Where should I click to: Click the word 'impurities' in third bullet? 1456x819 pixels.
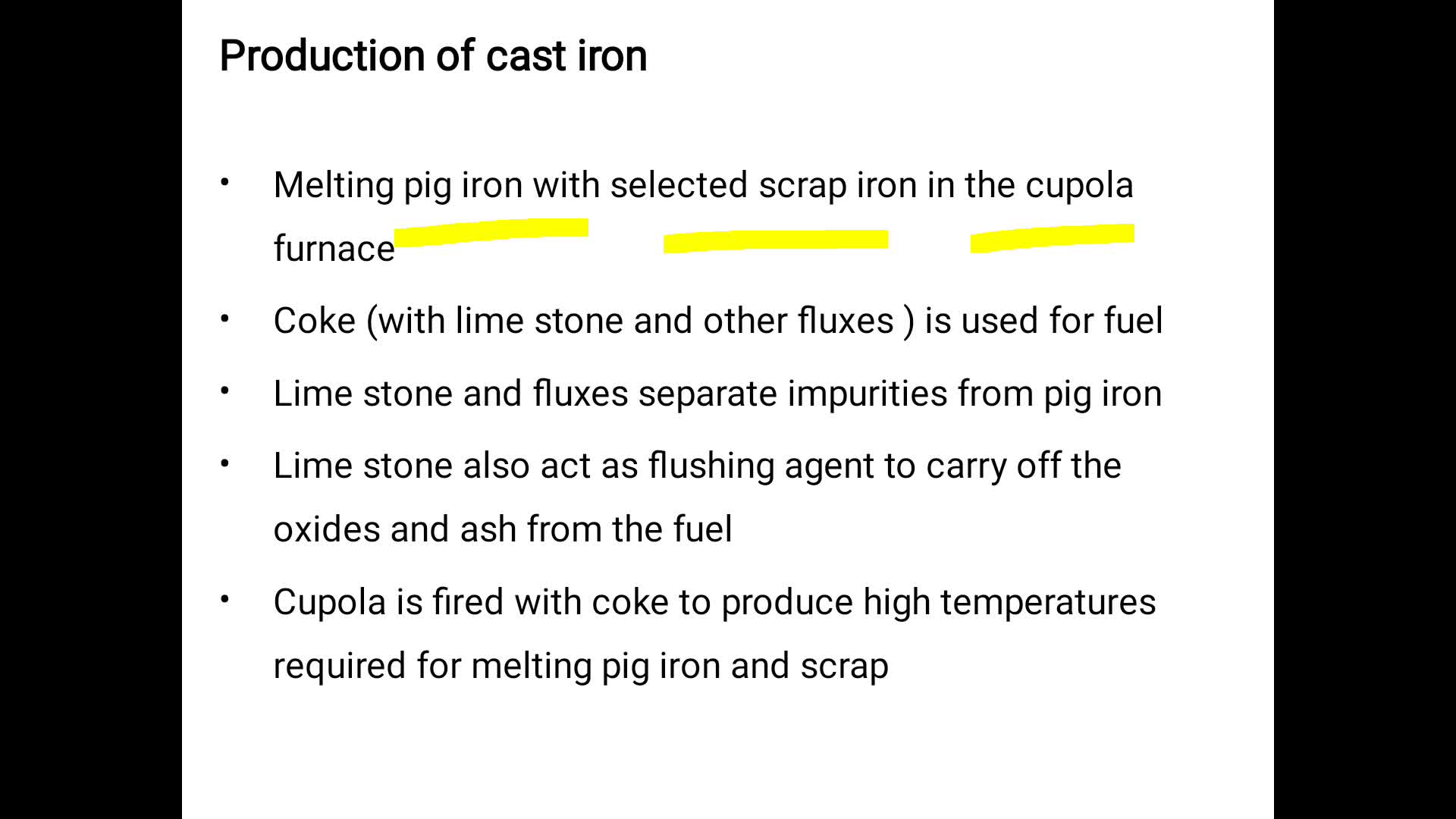coord(868,394)
